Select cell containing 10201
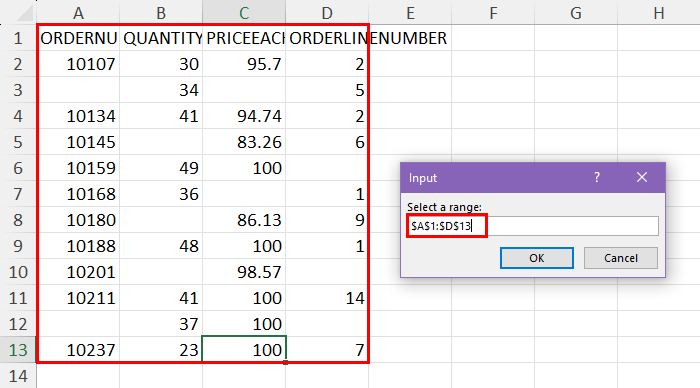This screenshot has height=388, width=700. click(78, 272)
